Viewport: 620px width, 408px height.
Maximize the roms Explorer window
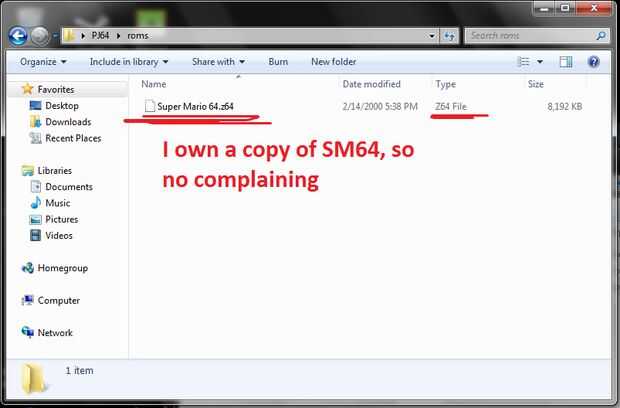pyautogui.click(x=565, y=8)
